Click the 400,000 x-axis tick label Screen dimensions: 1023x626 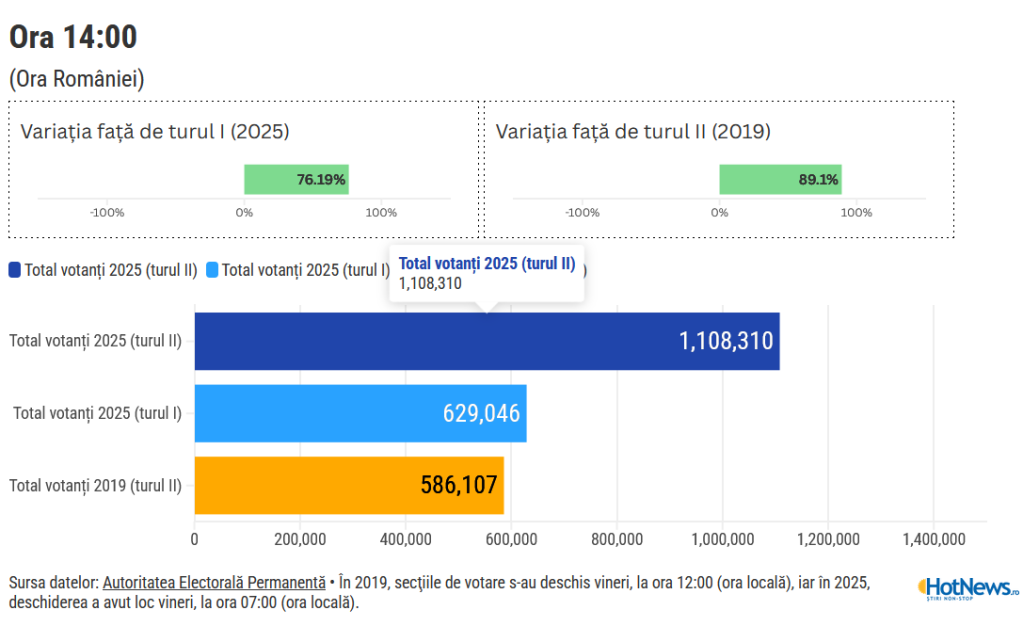[x=405, y=540]
